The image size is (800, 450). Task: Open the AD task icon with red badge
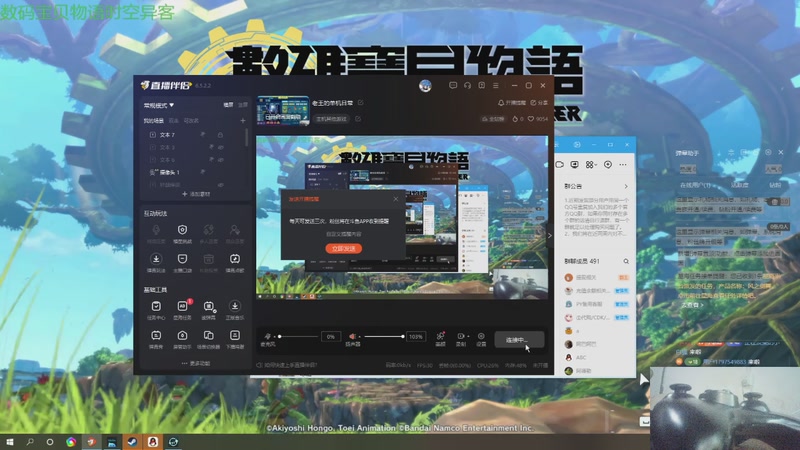click(x=182, y=306)
